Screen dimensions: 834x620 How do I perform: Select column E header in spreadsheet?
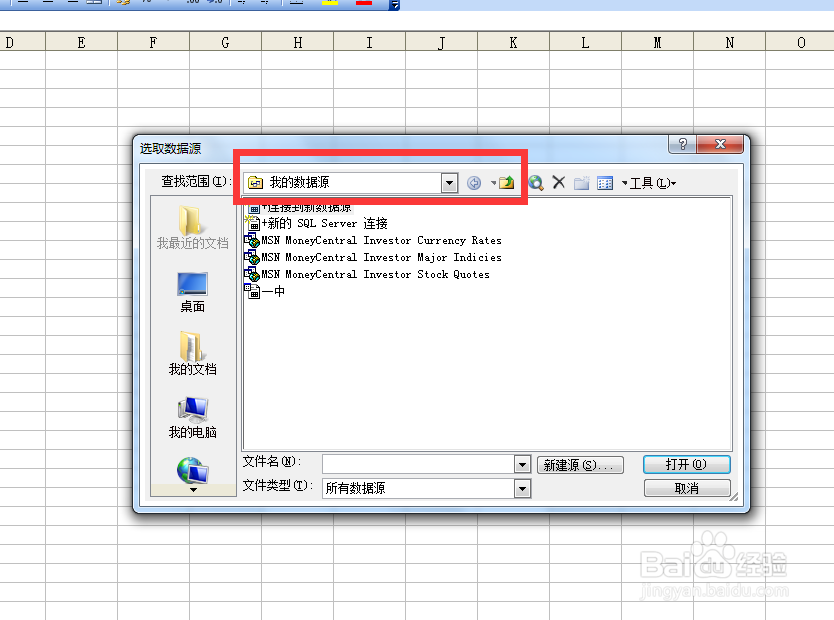pyautogui.click(x=81, y=42)
